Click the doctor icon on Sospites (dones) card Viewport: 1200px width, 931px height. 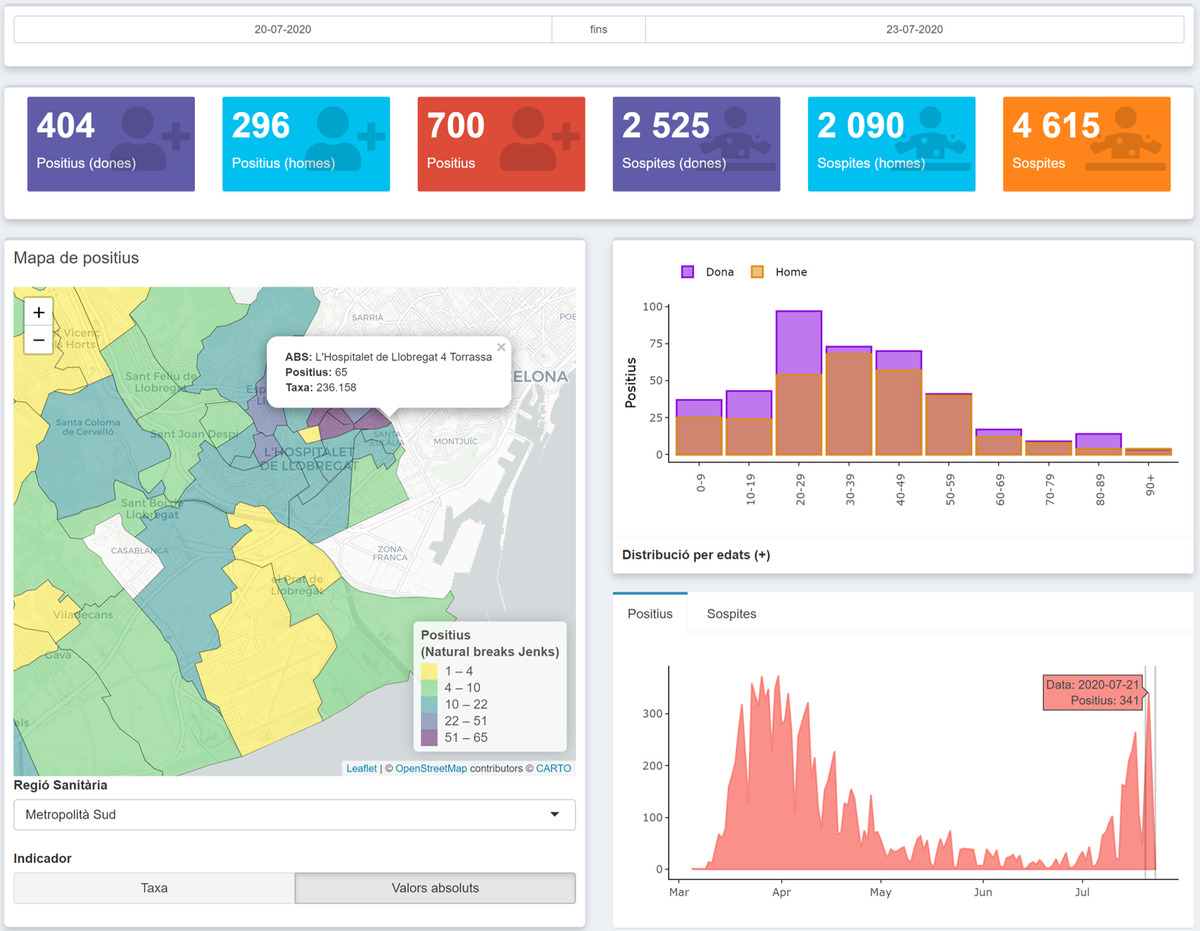click(735, 137)
